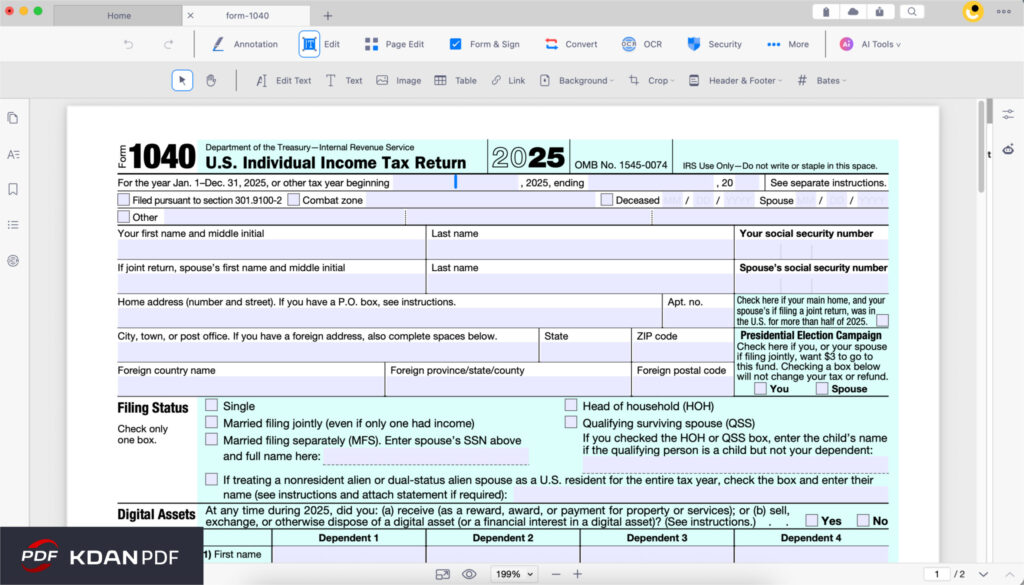This screenshot has height=585, width=1024.
Task: Switch to the Home tab
Action: pos(119,15)
